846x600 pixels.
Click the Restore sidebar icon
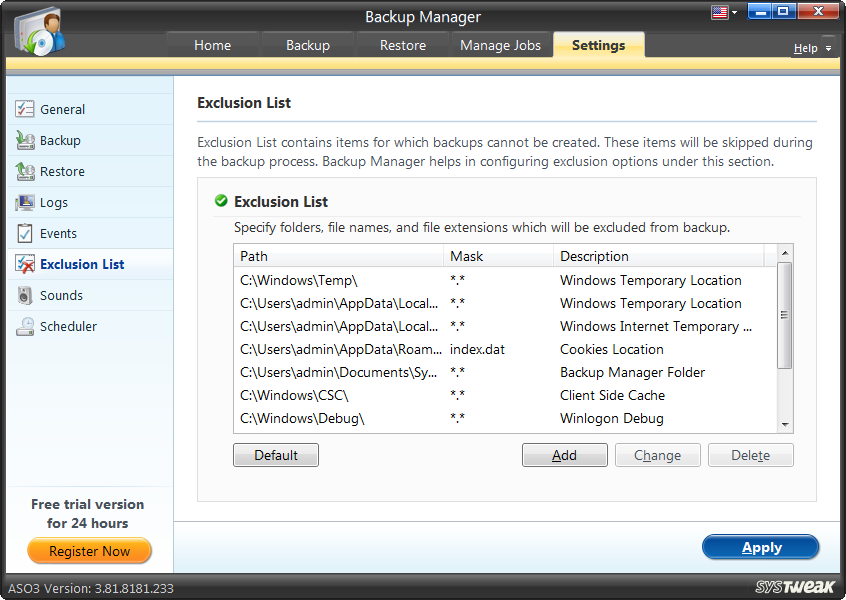tap(24, 171)
